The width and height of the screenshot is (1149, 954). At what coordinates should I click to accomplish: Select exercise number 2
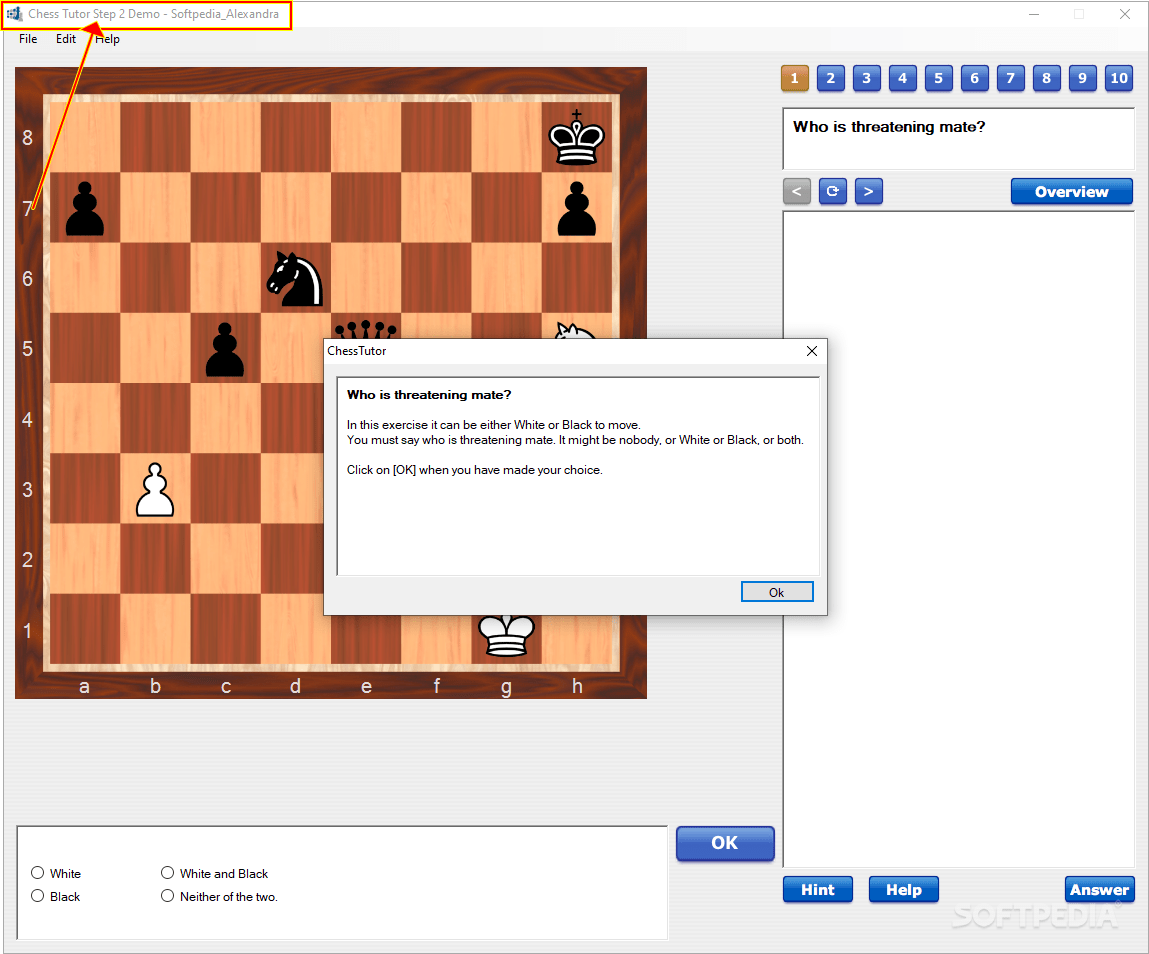click(x=830, y=78)
